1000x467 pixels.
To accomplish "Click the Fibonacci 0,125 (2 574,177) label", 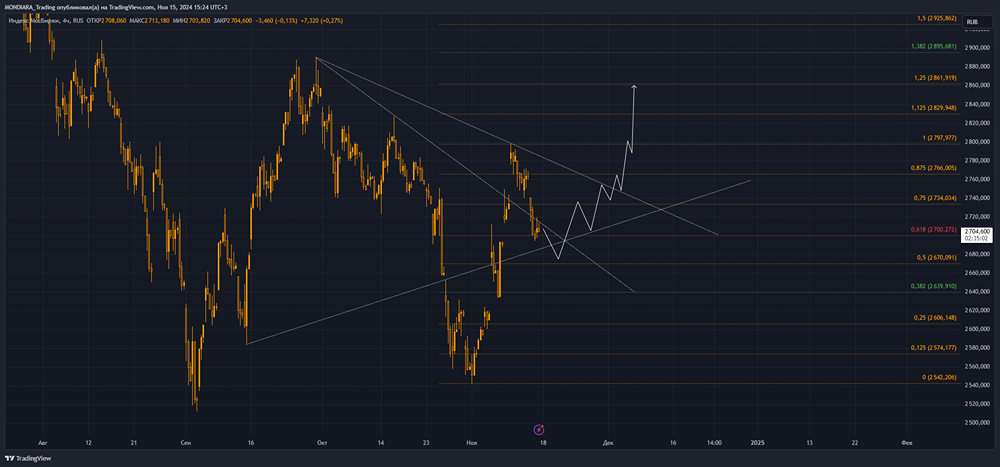I will coord(934,348).
